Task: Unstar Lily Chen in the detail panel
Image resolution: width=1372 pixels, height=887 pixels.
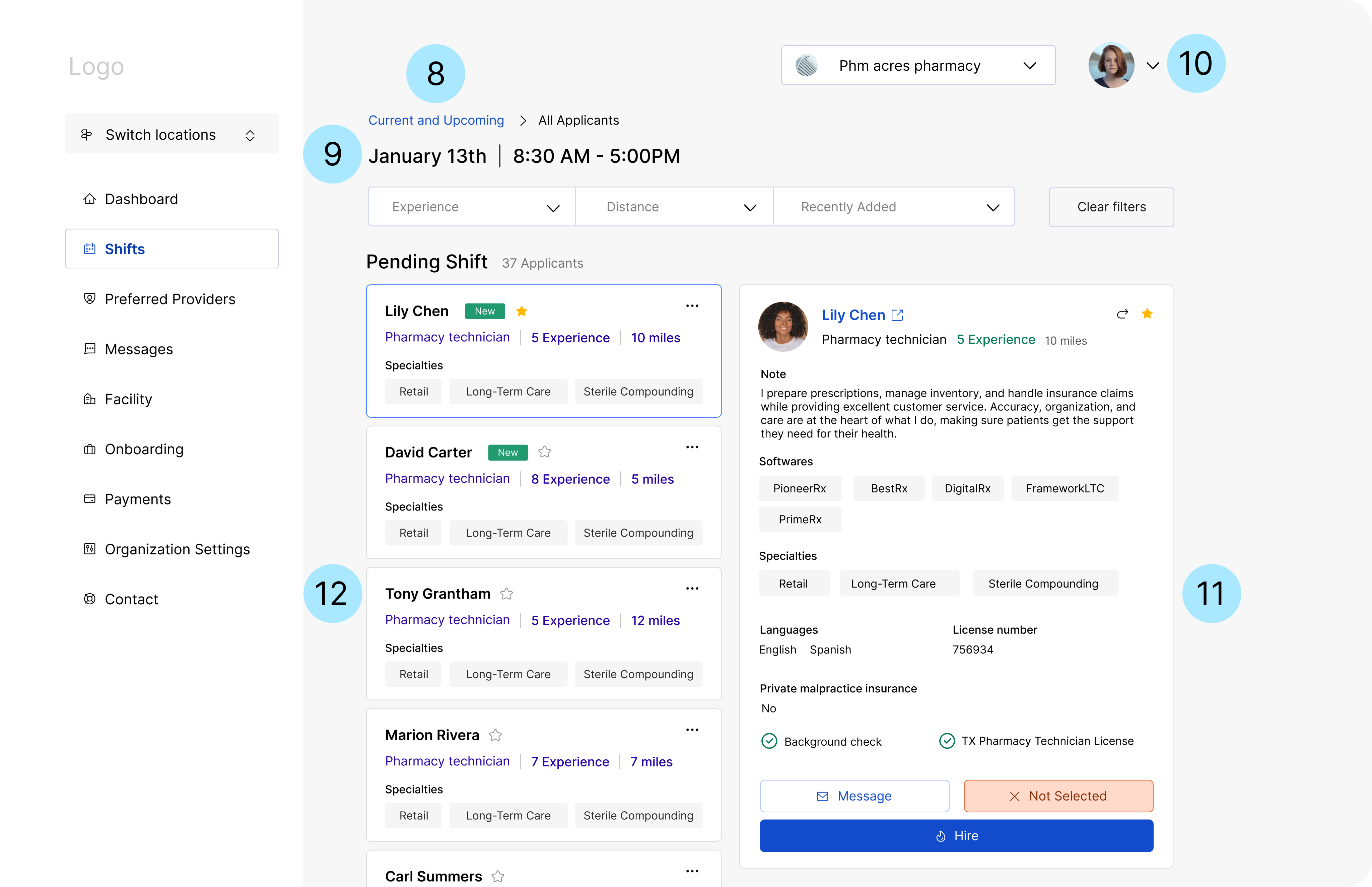Action: [1147, 314]
